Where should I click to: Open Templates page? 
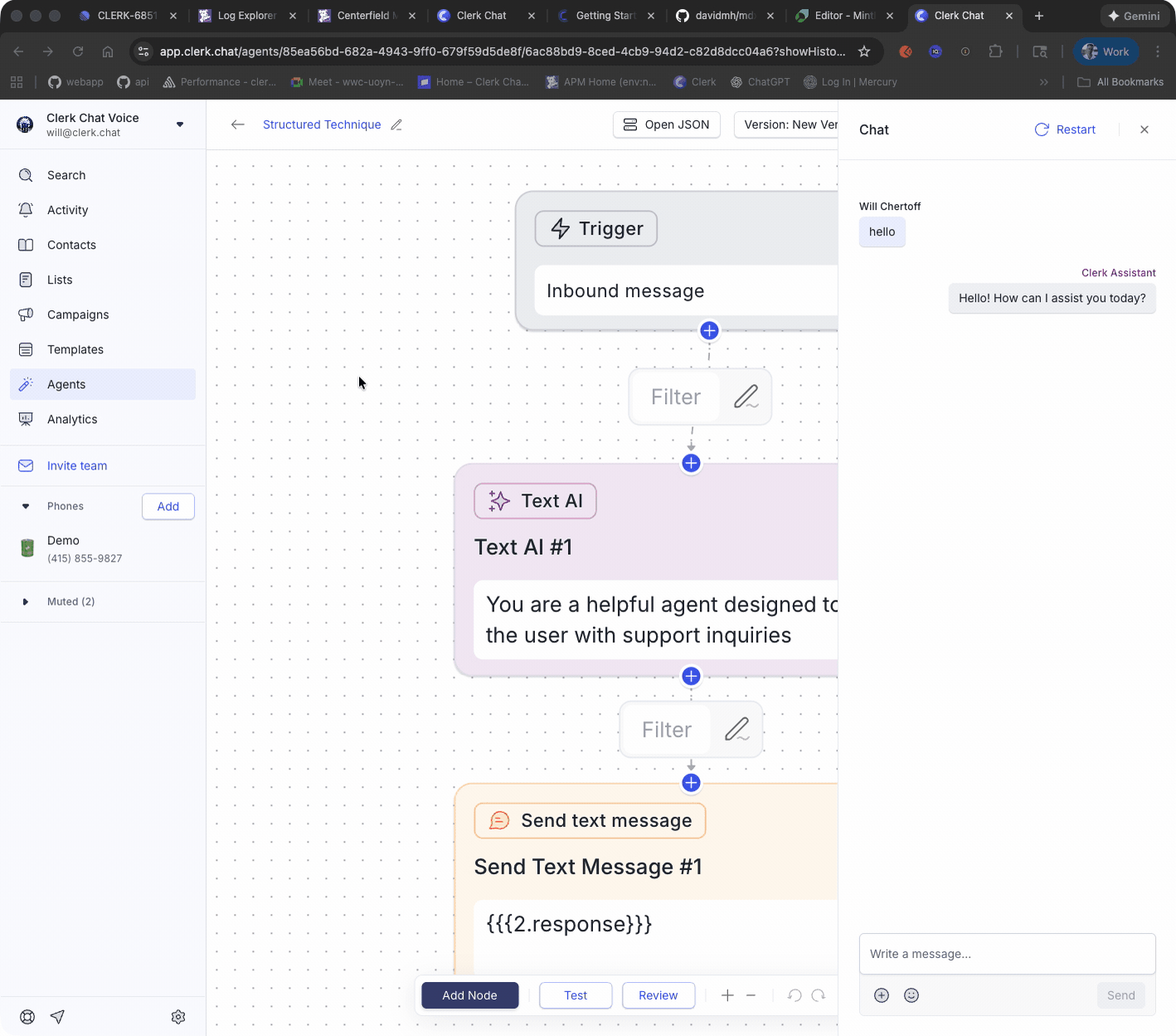(103, 349)
